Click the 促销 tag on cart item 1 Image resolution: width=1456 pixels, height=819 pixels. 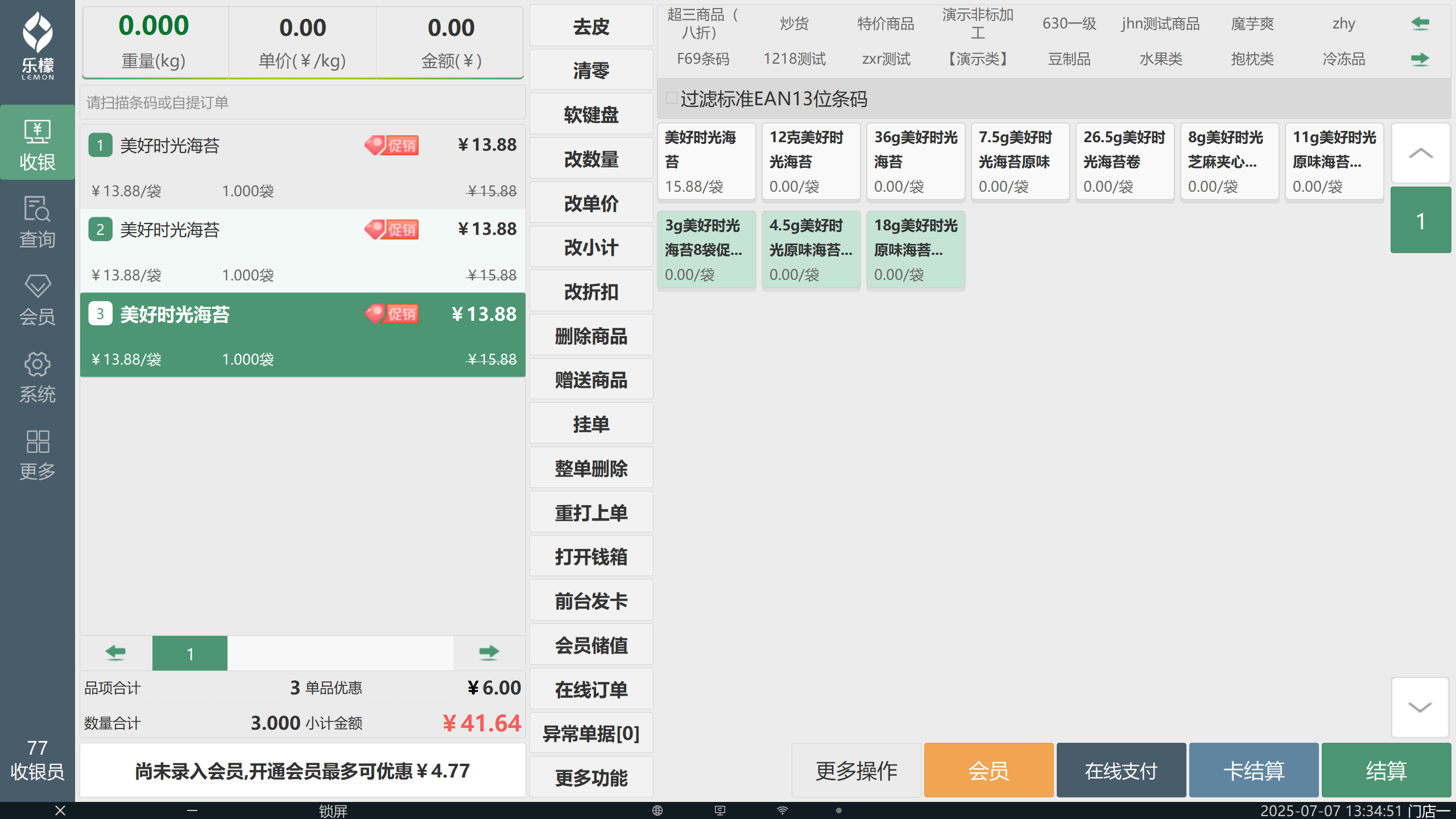point(392,146)
